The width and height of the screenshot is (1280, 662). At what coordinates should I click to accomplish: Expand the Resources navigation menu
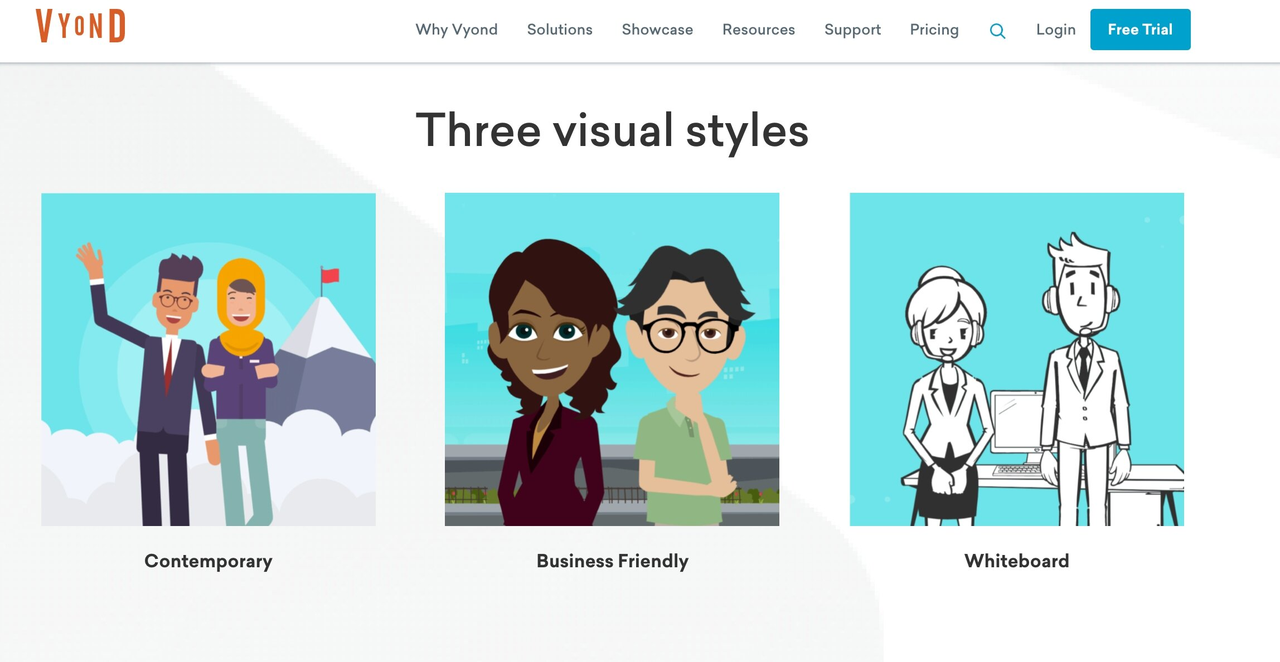(758, 30)
